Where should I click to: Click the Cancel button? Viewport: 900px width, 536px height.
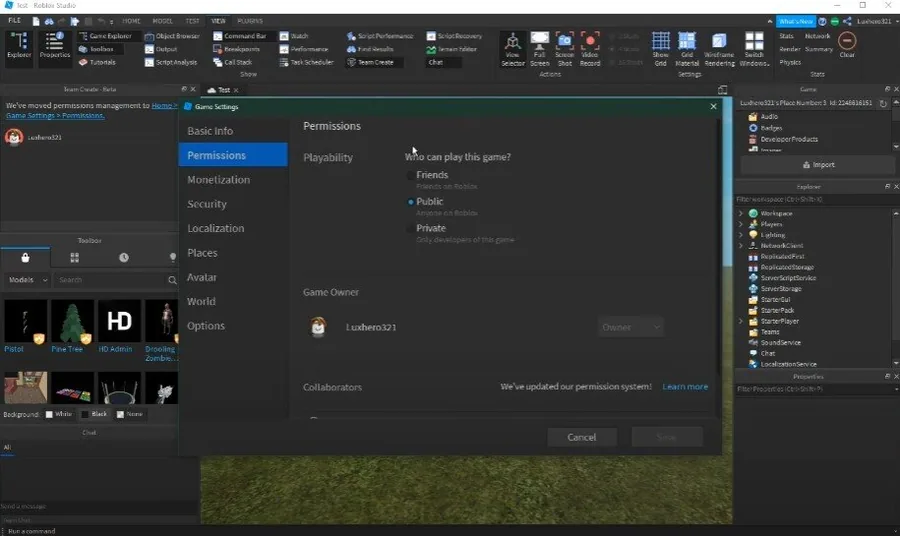click(x=581, y=437)
